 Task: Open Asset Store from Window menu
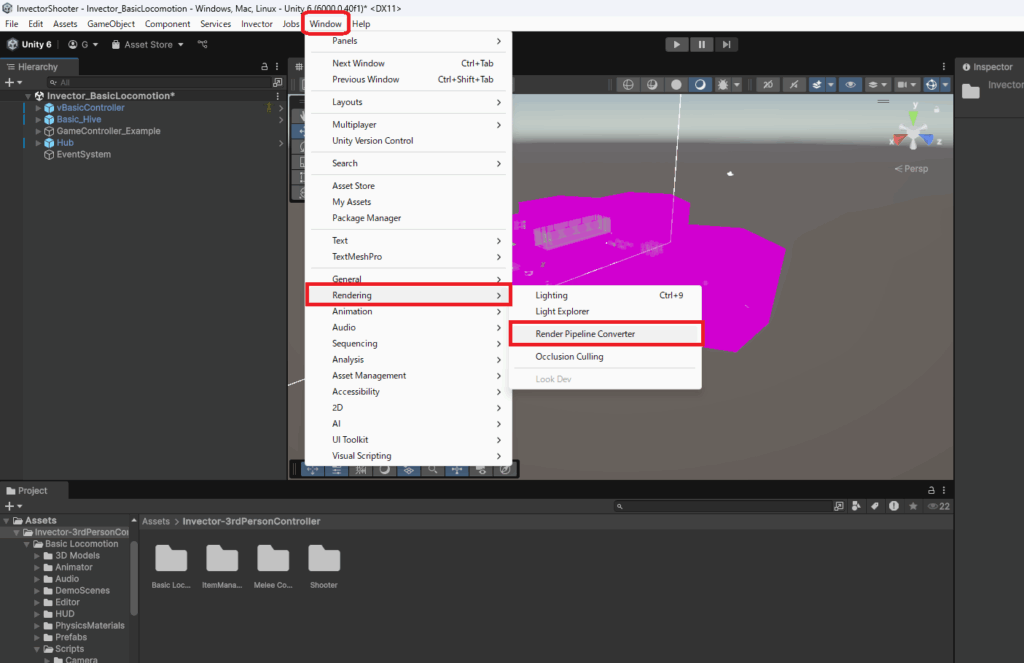(408, 186)
